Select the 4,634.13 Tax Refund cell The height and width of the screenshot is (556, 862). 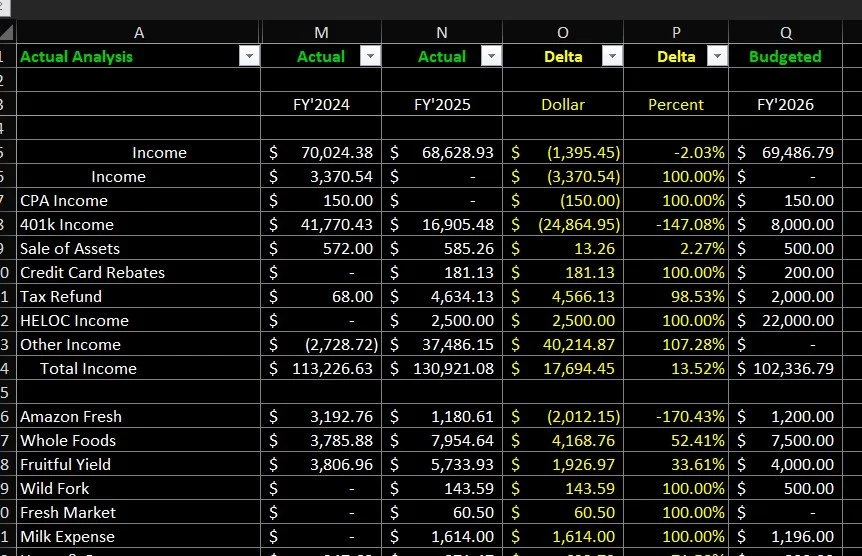(442, 296)
